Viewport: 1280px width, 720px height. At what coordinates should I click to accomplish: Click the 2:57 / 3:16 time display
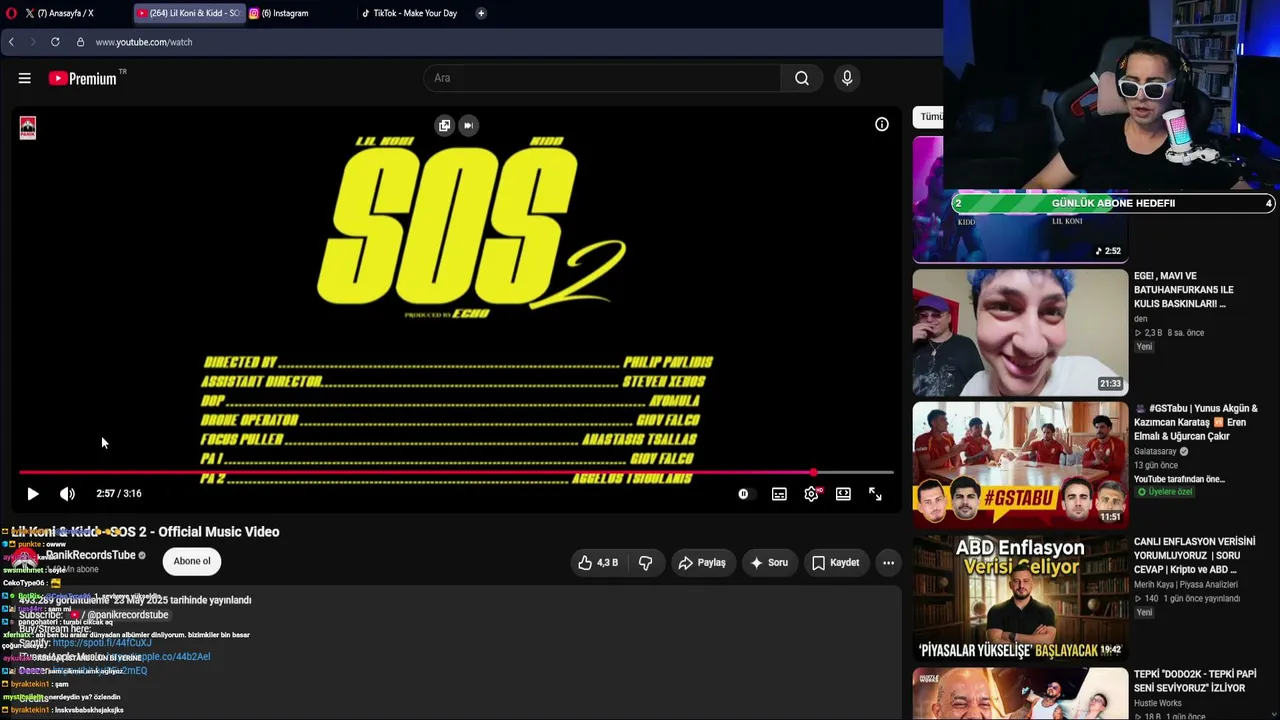[119, 494]
